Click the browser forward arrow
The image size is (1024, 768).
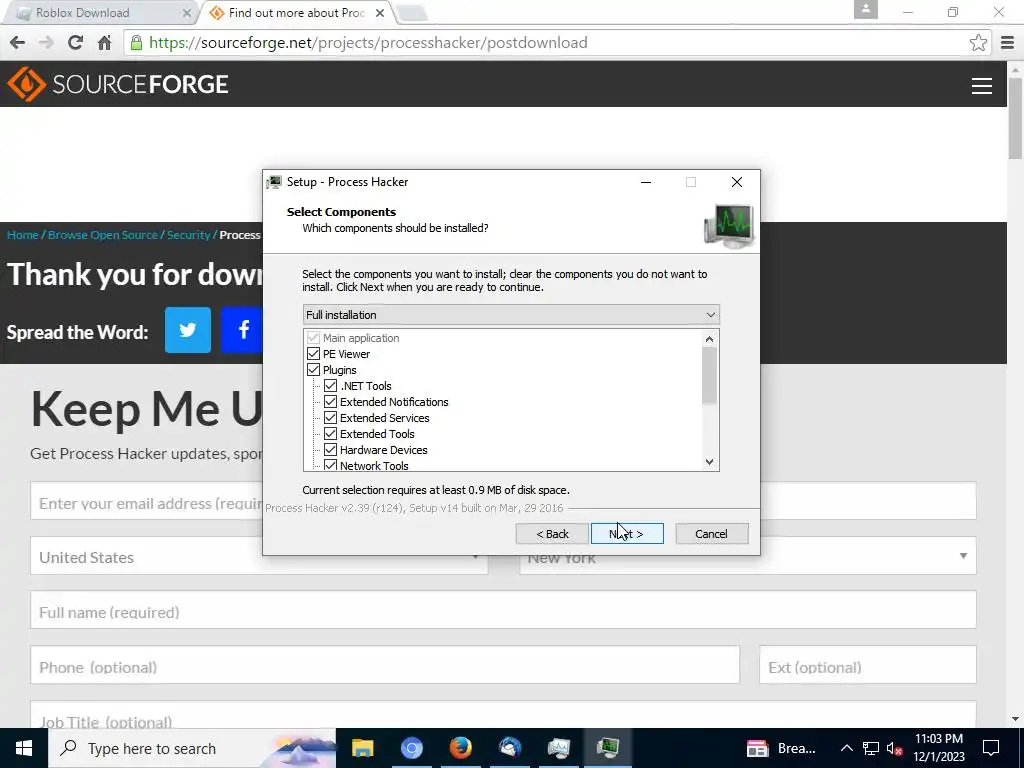[x=46, y=42]
